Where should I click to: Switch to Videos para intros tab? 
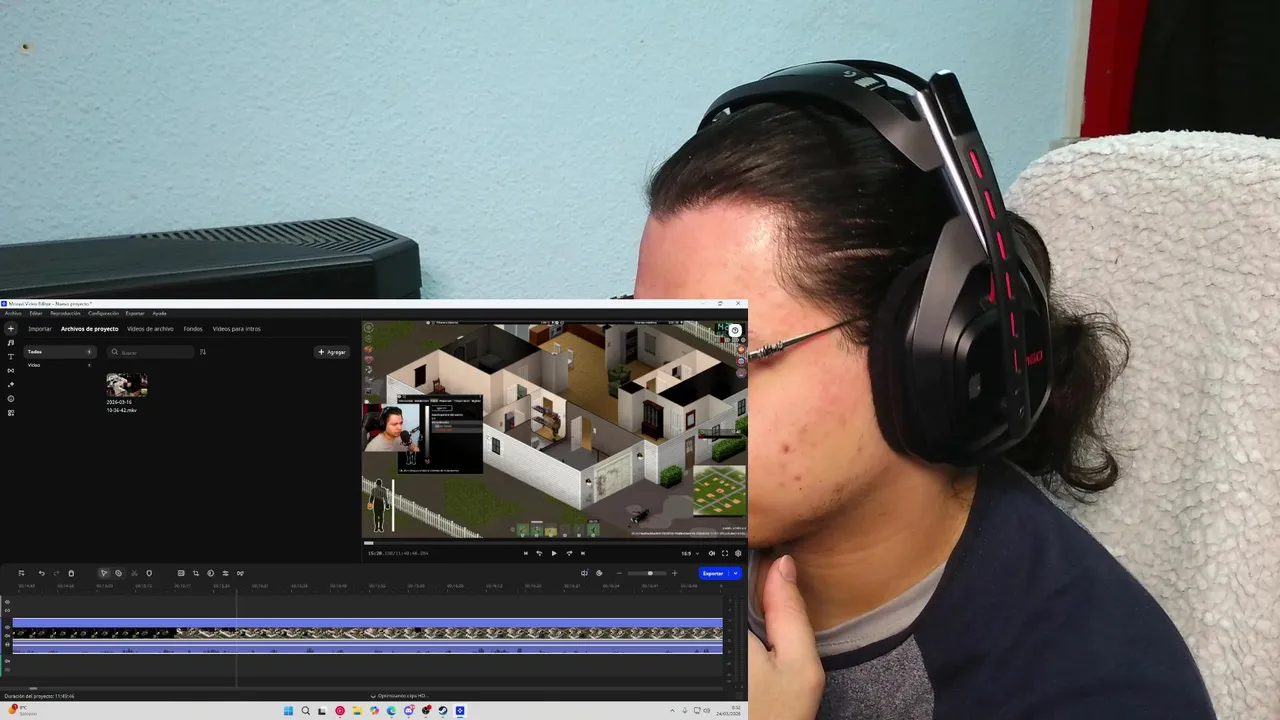tap(236, 329)
